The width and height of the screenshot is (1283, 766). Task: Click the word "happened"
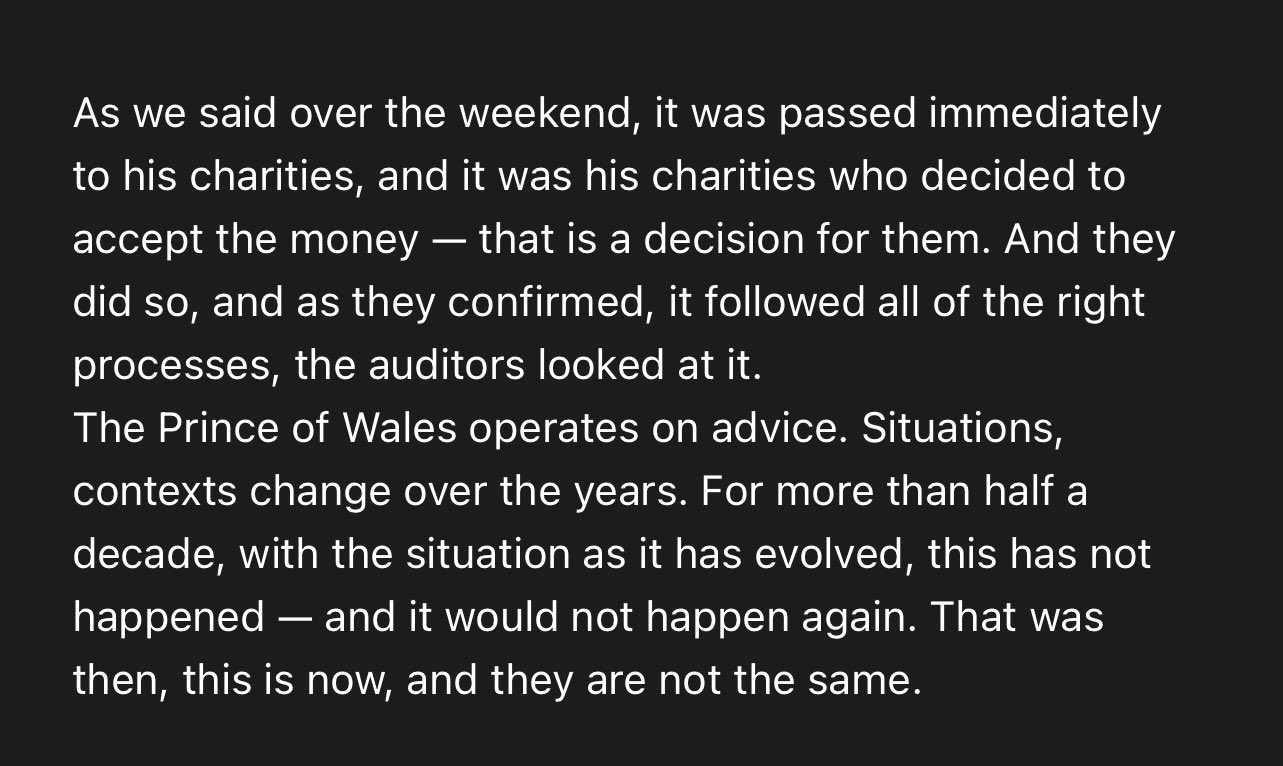pyautogui.click(x=168, y=618)
